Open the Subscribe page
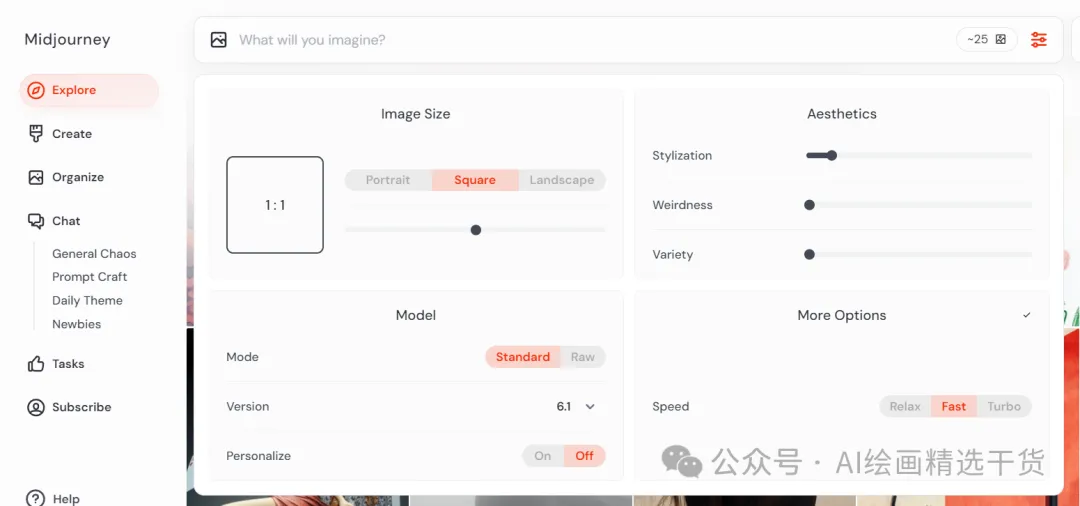Image resolution: width=1080 pixels, height=506 pixels. pyautogui.click(x=81, y=408)
